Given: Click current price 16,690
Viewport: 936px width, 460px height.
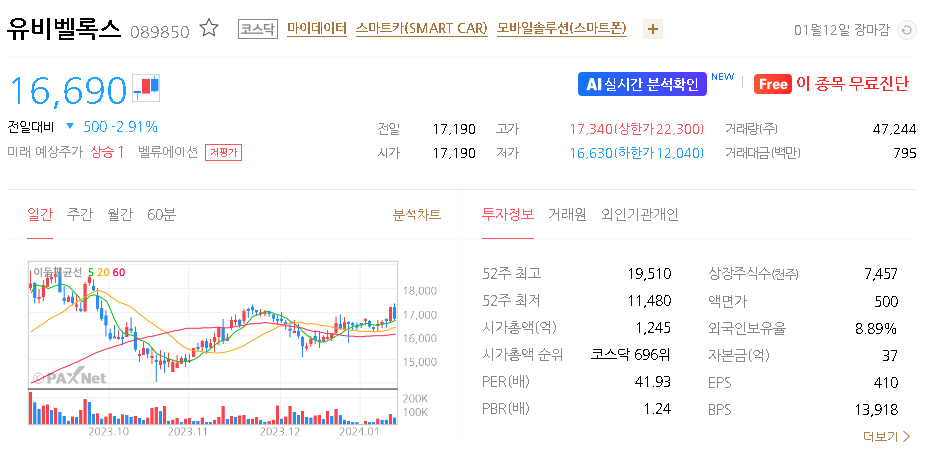Looking at the screenshot, I should pyautogui.click(x=67, y=90).
